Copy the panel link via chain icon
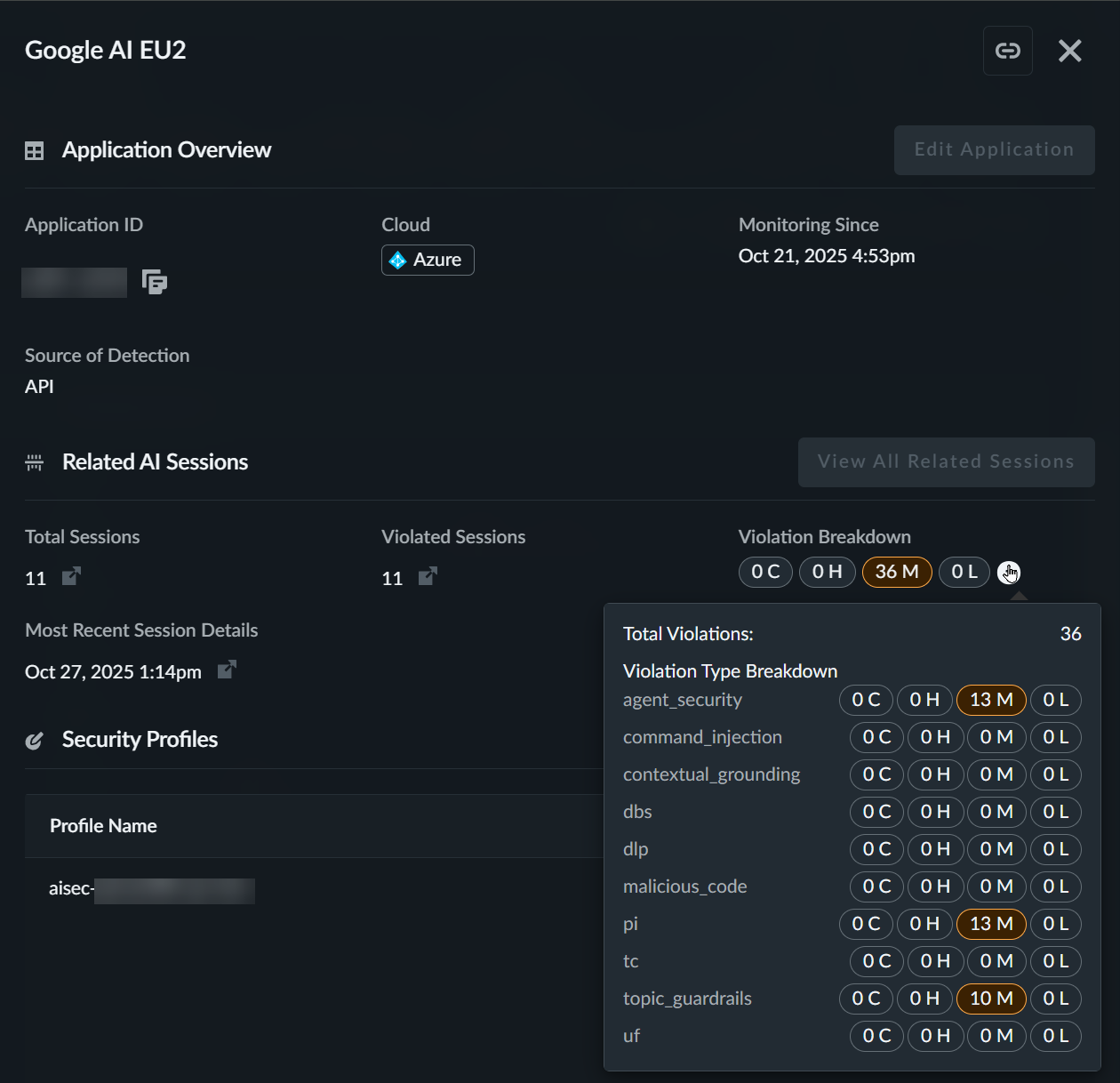1120x1083 pixels. click(x=1007, y=51)
